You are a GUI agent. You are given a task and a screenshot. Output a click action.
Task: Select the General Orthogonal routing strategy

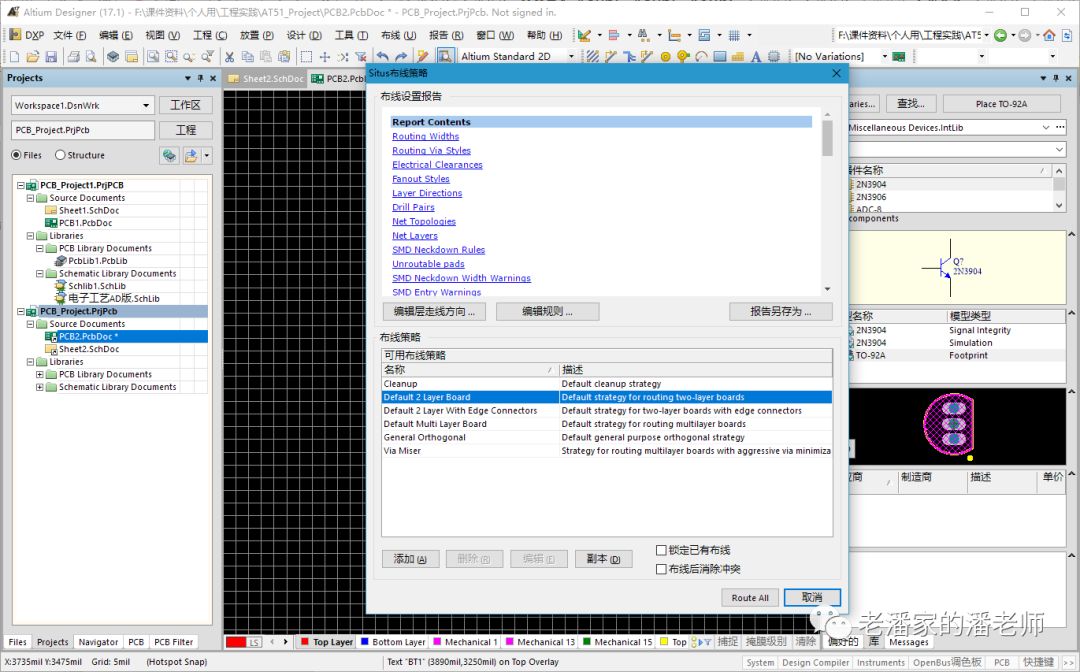[x=424, y=437]
